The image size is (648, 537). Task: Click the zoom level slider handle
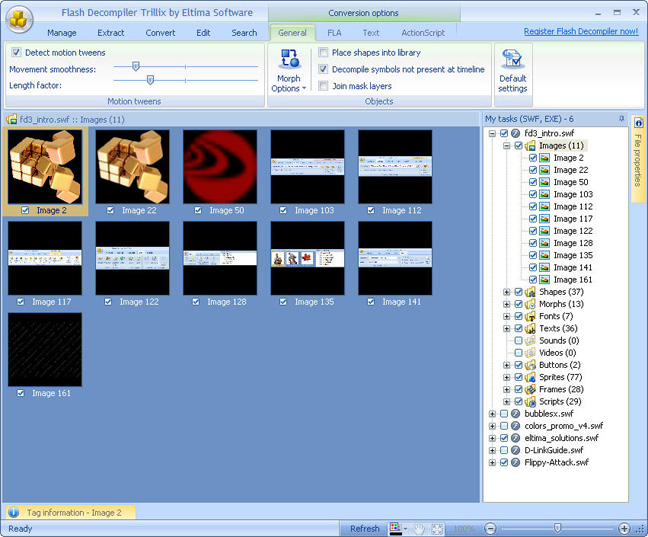[557, 528]
